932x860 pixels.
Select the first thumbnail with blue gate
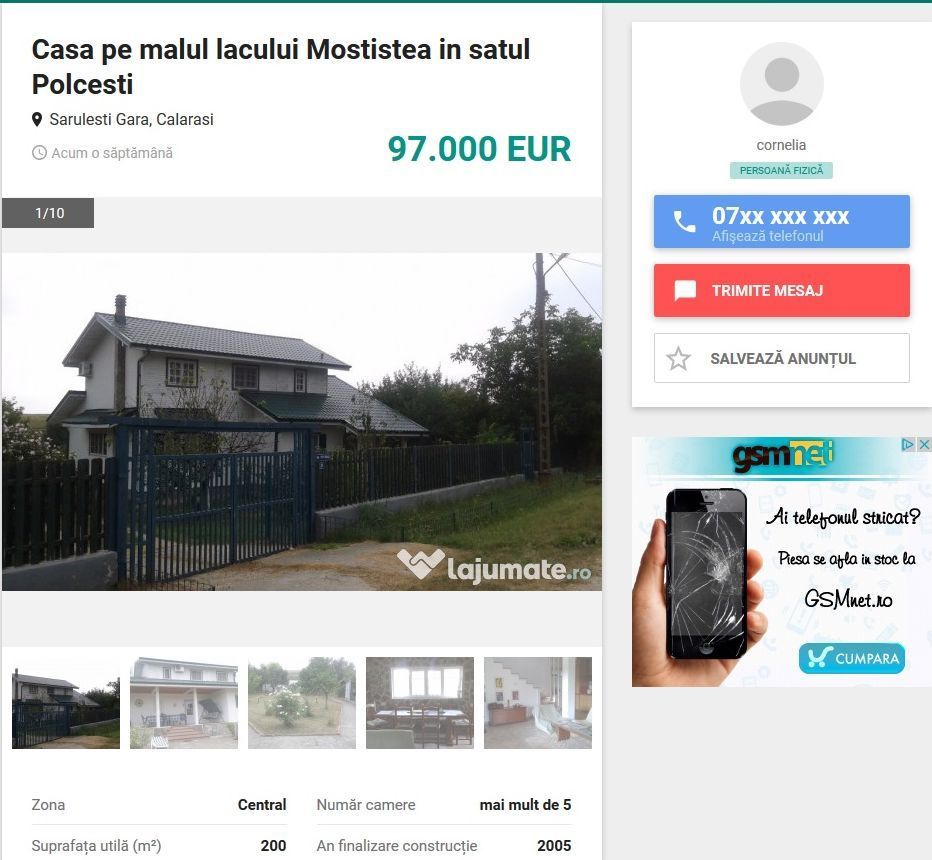(x=66, y=703)
